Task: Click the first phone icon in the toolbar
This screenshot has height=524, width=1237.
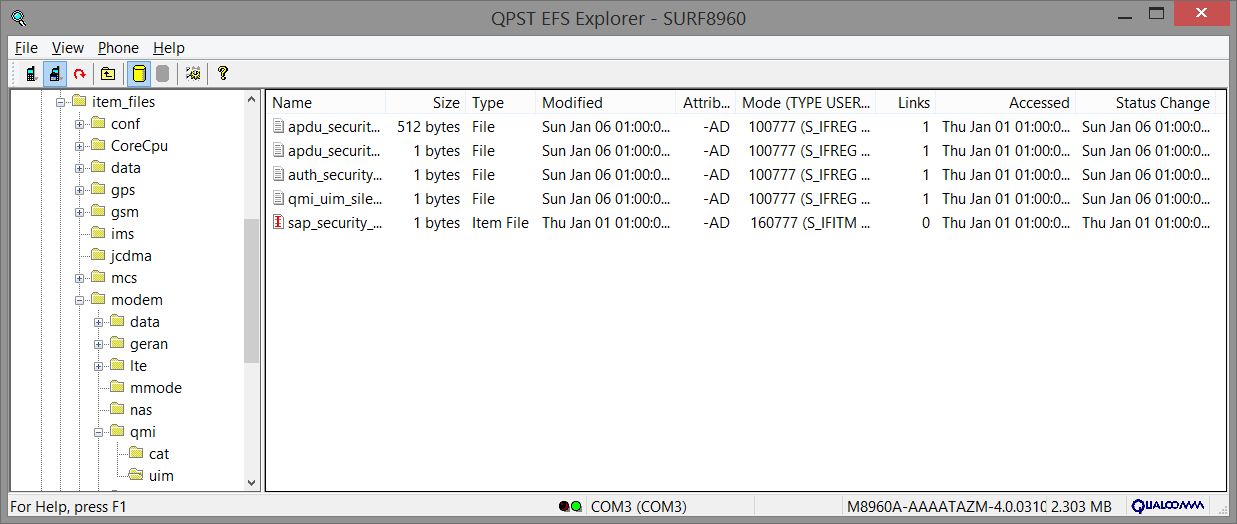Action: [32, 73]
